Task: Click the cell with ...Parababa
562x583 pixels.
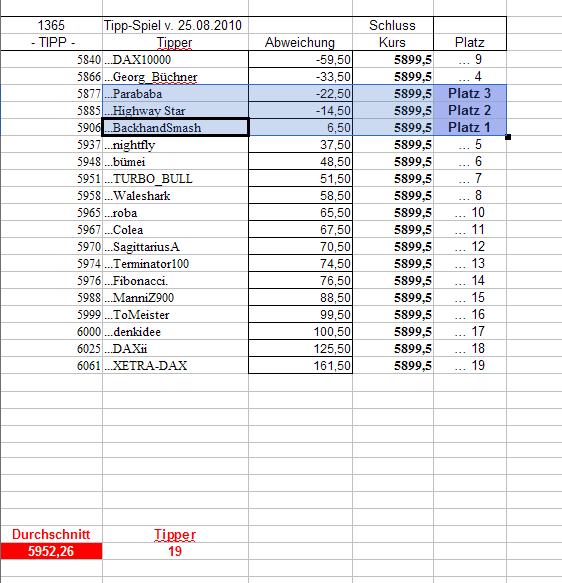Action: [x=175, y=93]
